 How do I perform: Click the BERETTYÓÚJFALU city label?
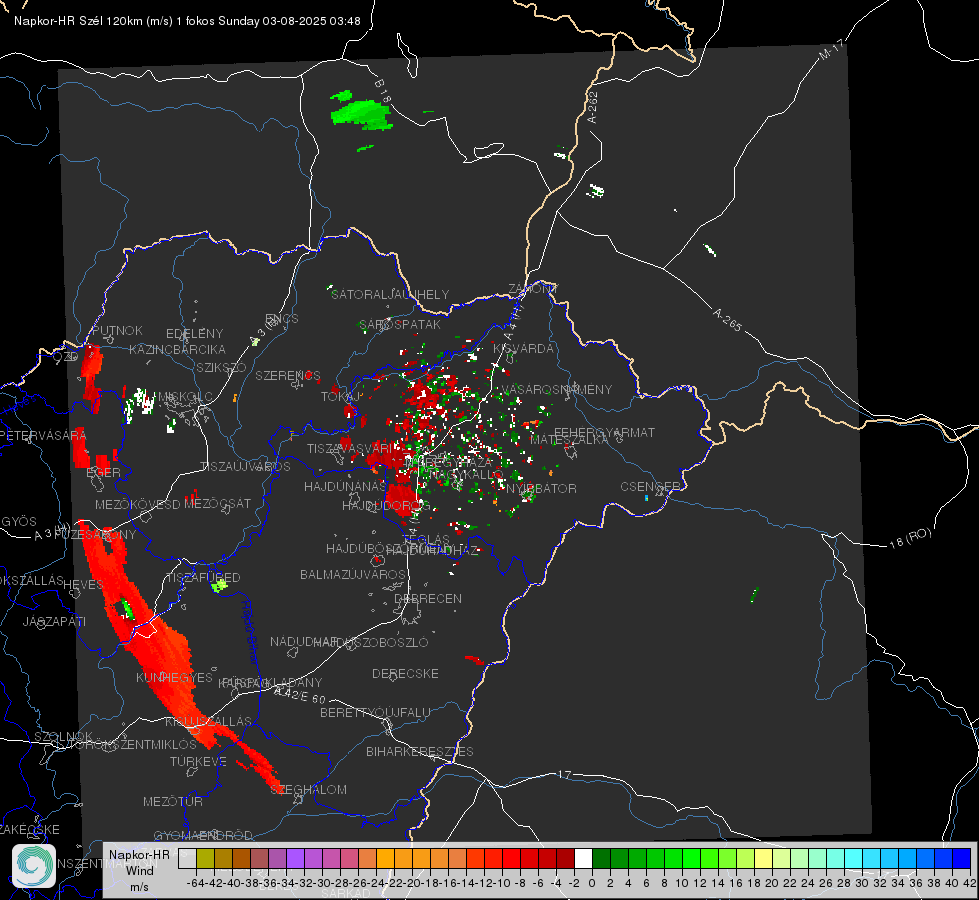click(375, 712)
